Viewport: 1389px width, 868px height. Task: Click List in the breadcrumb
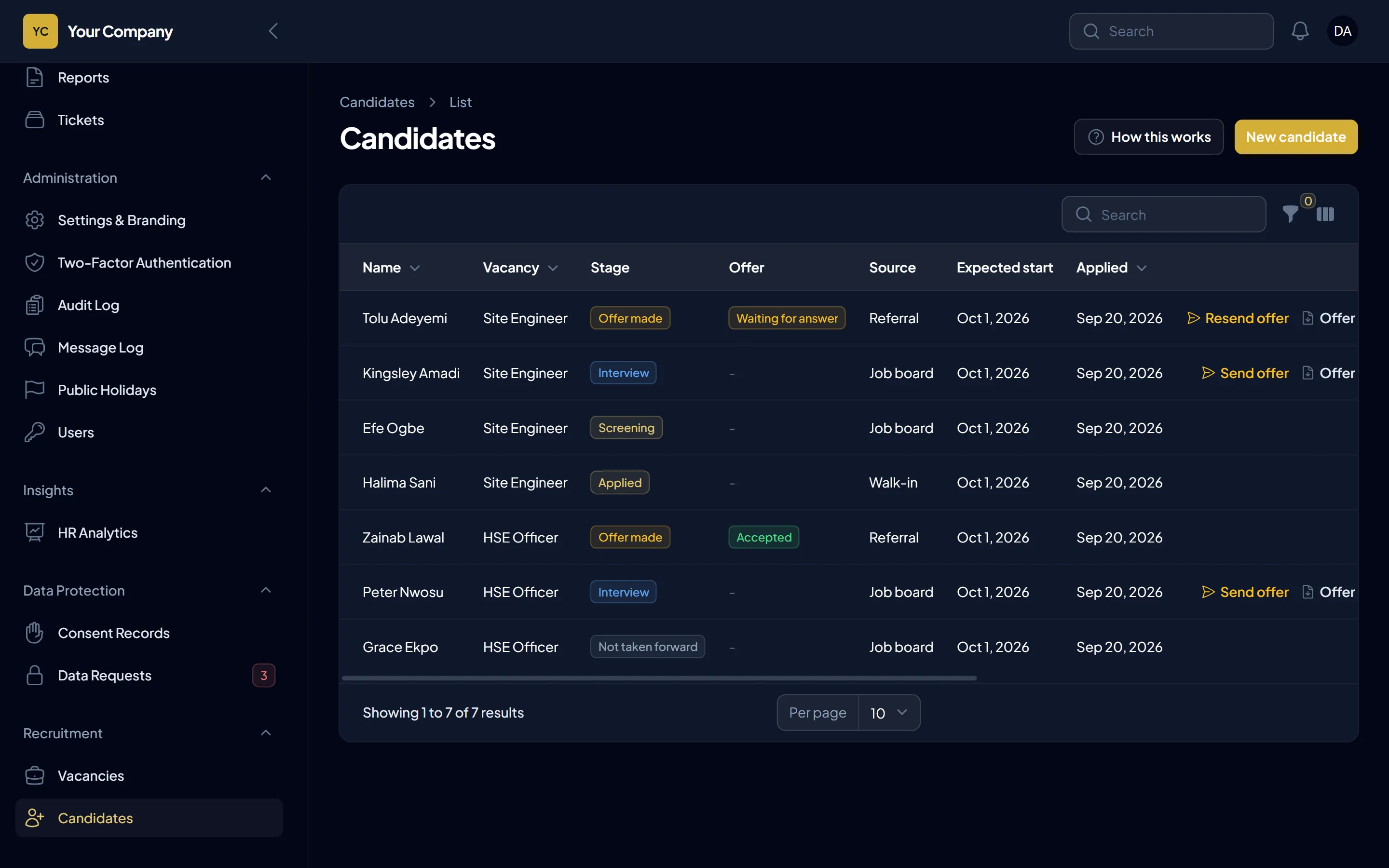click(460, 102)
